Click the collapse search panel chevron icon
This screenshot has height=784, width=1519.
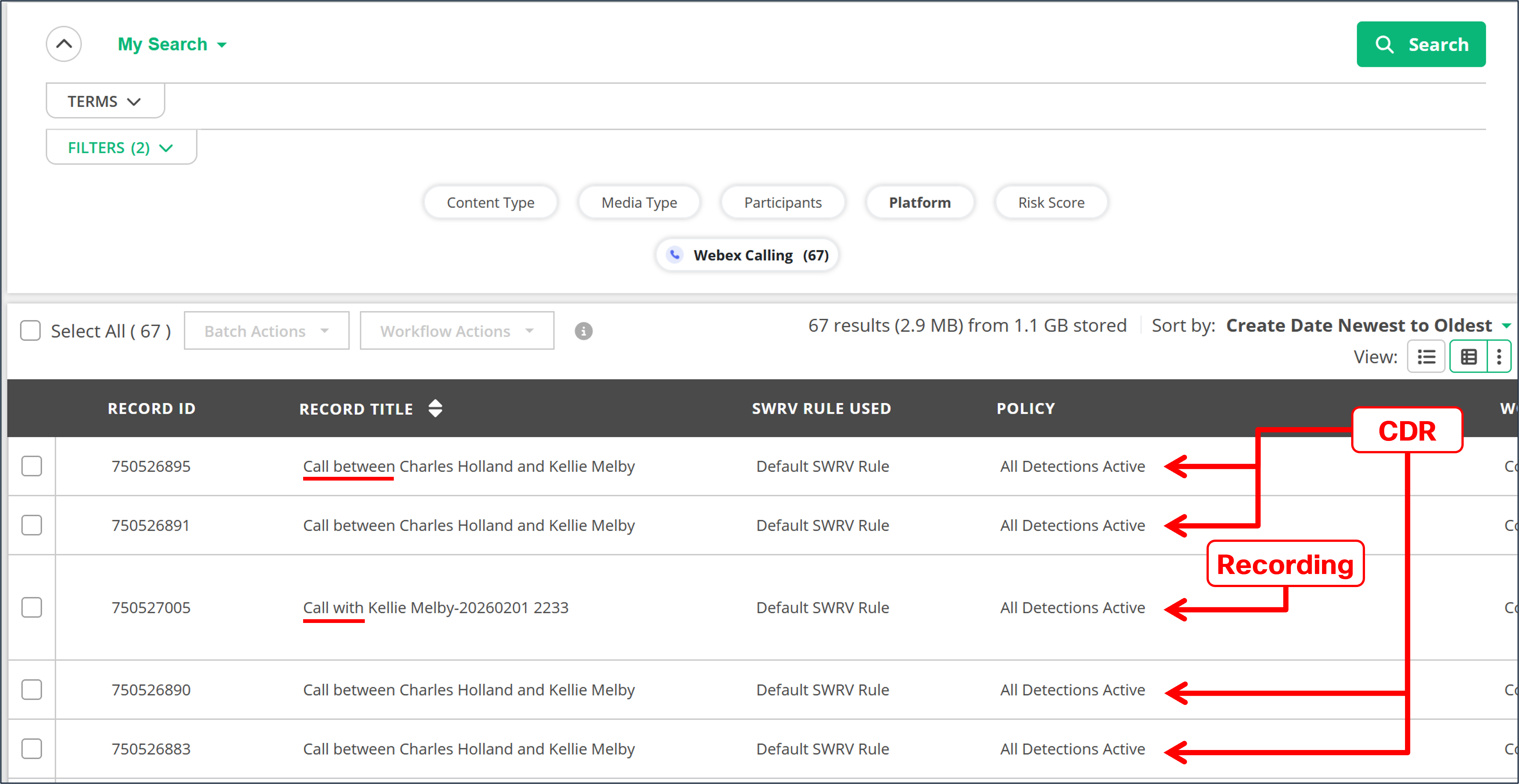click(x=64, y=44)
